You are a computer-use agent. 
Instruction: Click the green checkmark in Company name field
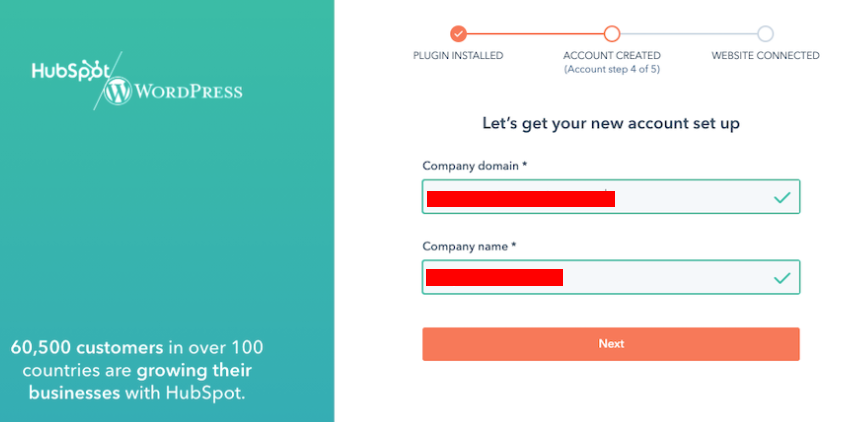point(782,277)
